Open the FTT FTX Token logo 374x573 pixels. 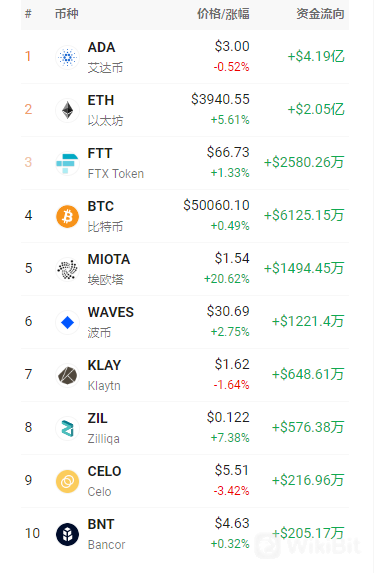67,163
